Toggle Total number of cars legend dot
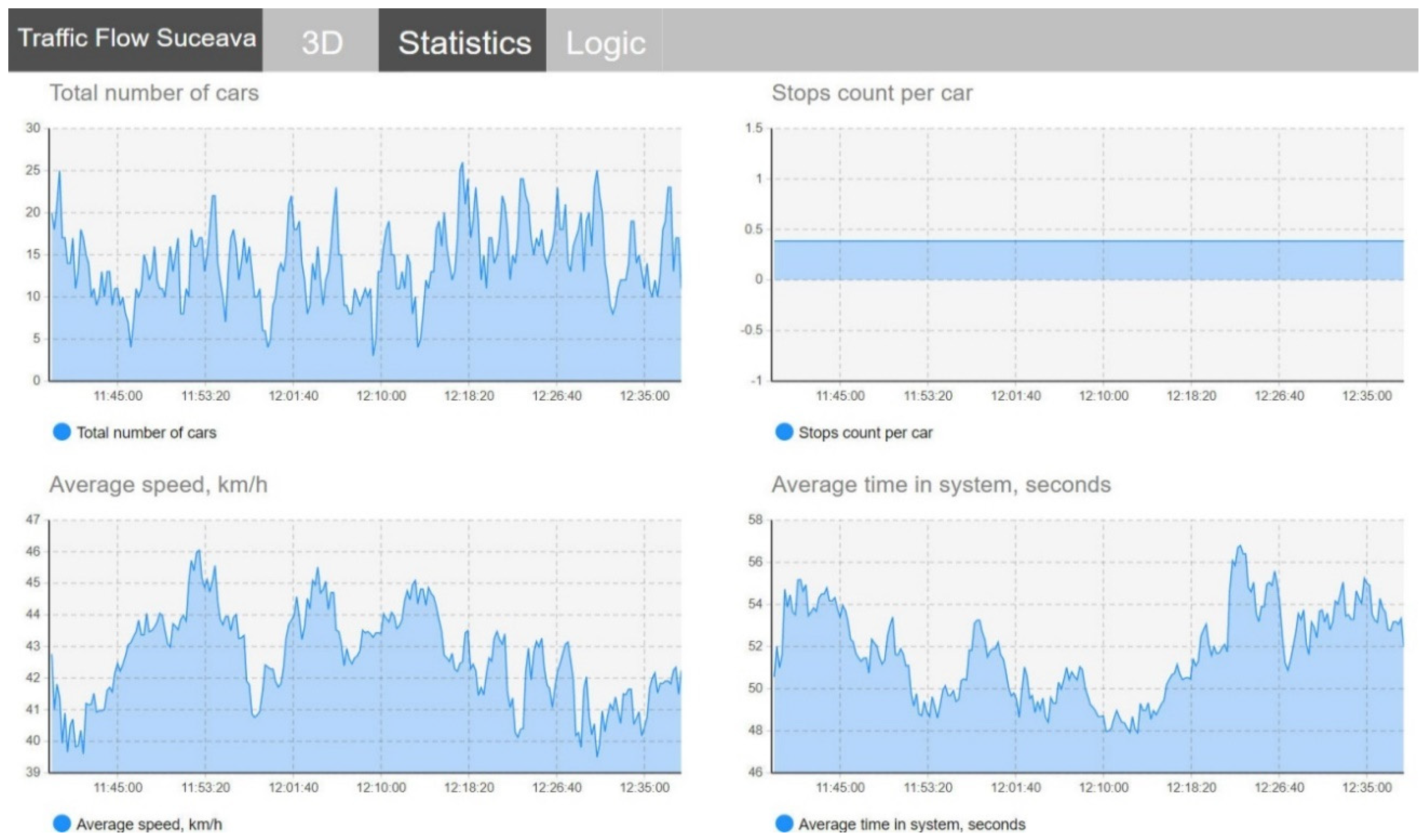The width and height of the screenshot is (1426, 840). tap(61, 432)
